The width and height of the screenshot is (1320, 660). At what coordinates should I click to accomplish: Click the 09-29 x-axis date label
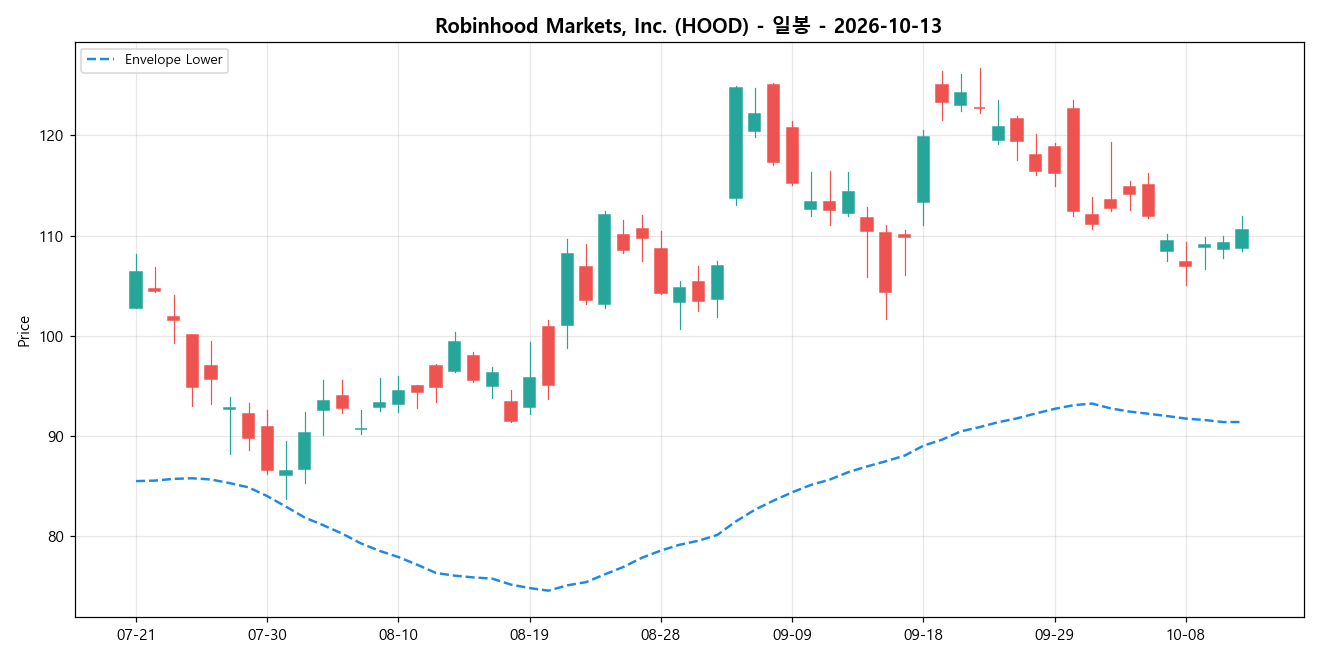(1054, 634)
